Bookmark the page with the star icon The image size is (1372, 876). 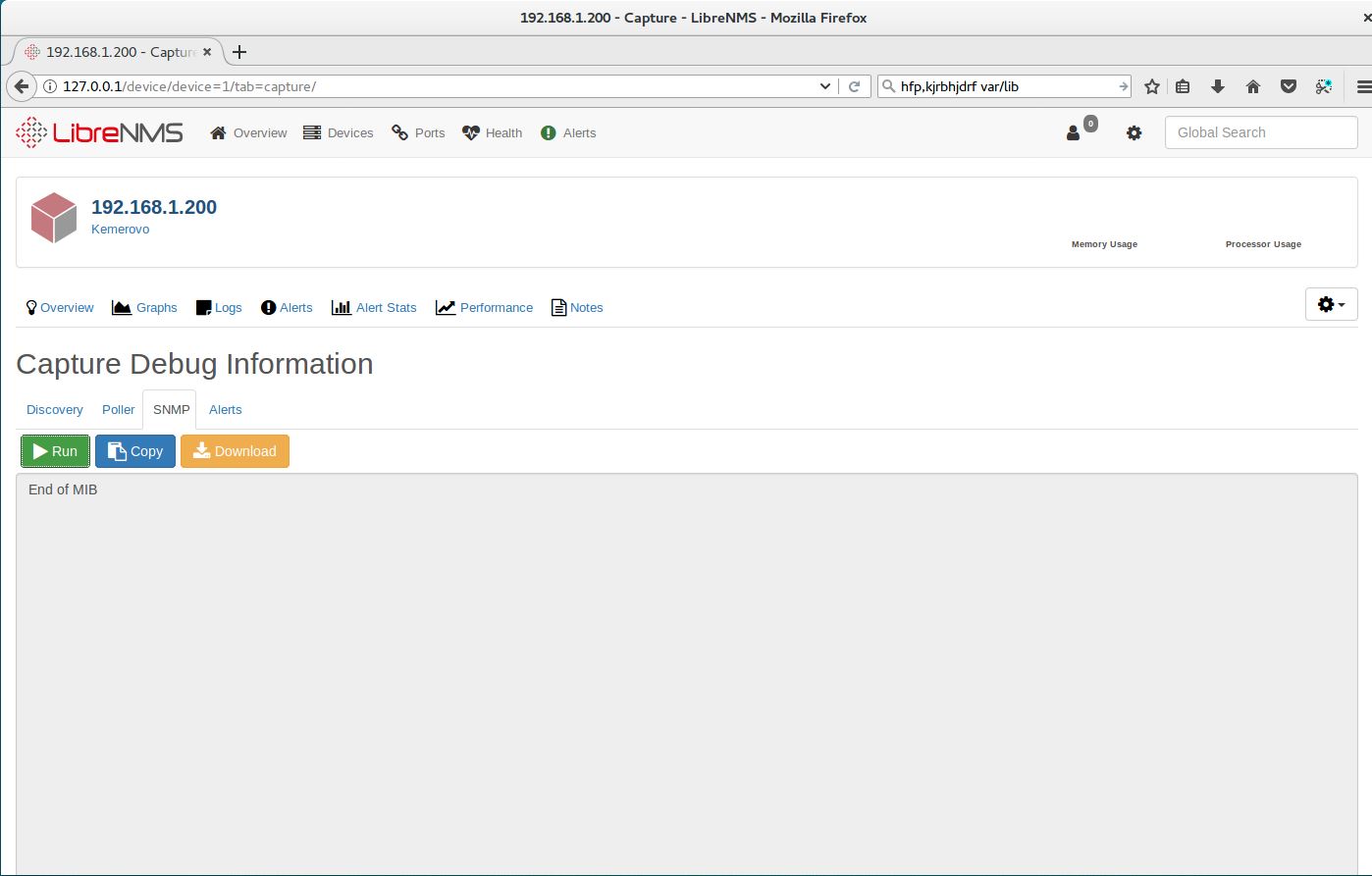1150,86
